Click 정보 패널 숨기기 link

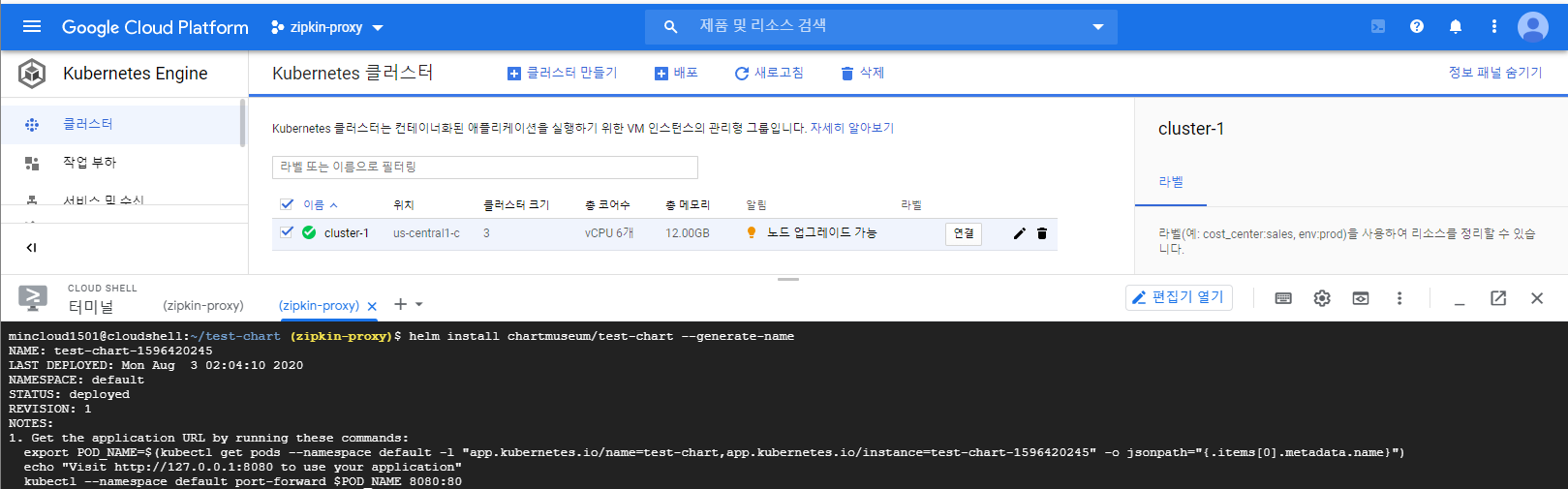pyautogui.click(x=1495, y=73)
